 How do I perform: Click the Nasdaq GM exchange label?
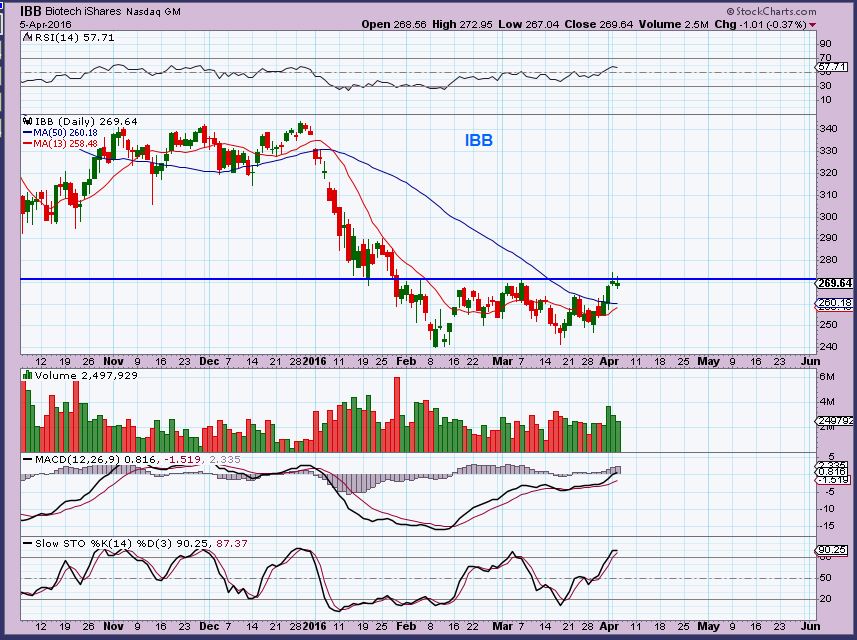(152, 11)
